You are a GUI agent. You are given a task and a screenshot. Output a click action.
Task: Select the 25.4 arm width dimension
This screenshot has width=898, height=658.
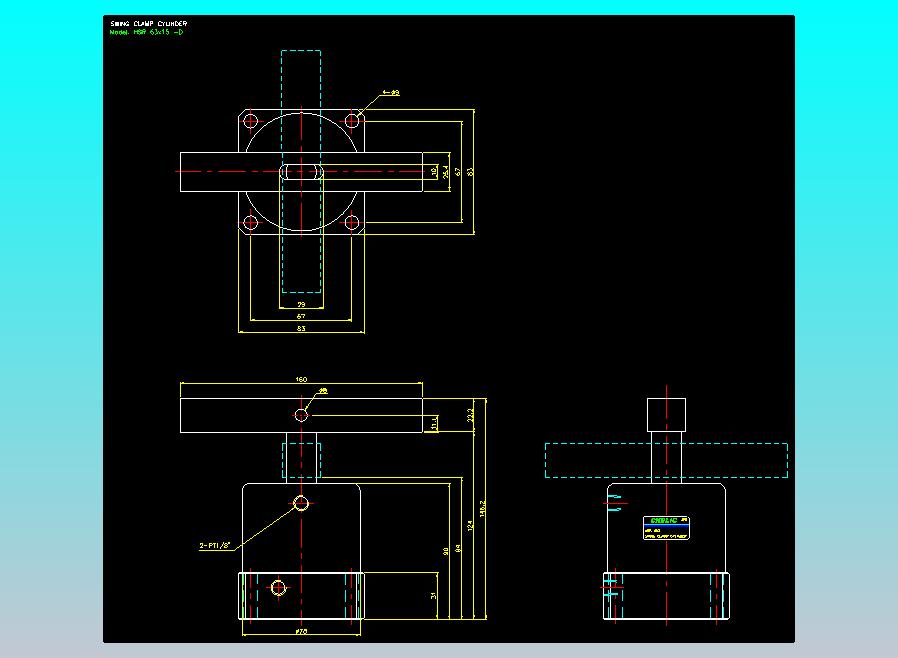tap(446, 172)
